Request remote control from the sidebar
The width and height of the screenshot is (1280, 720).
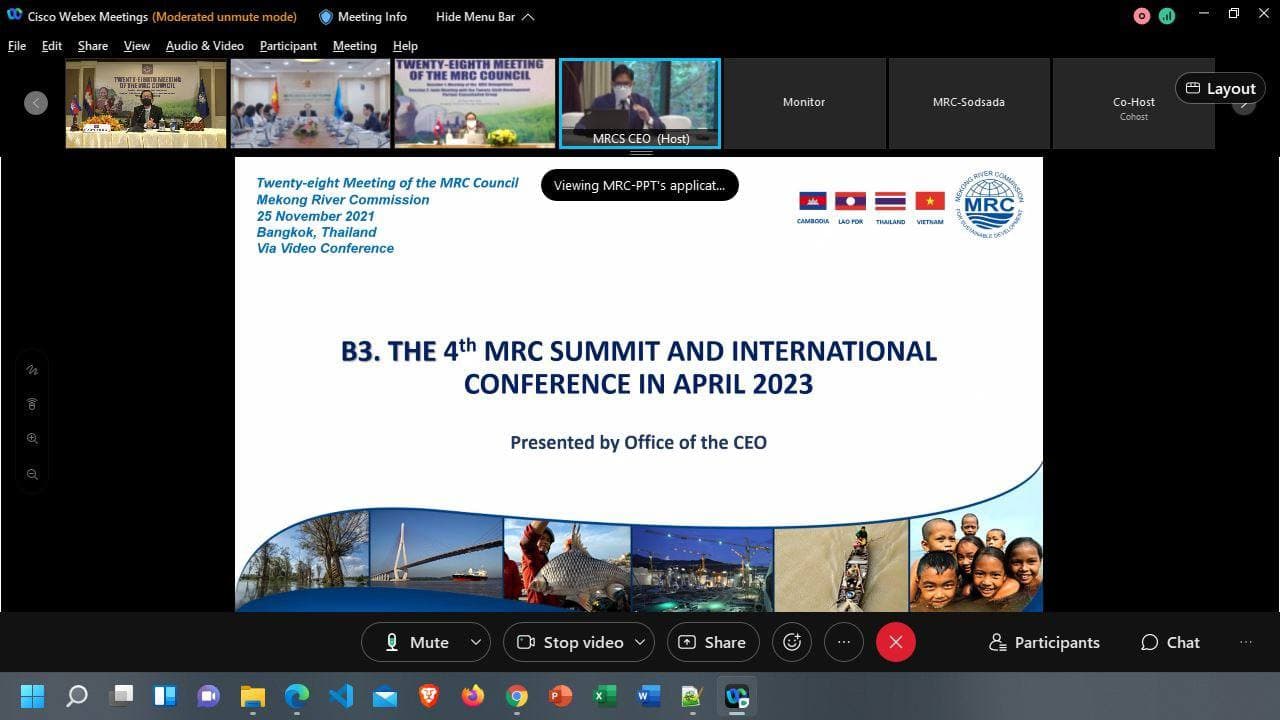(32, 404)
